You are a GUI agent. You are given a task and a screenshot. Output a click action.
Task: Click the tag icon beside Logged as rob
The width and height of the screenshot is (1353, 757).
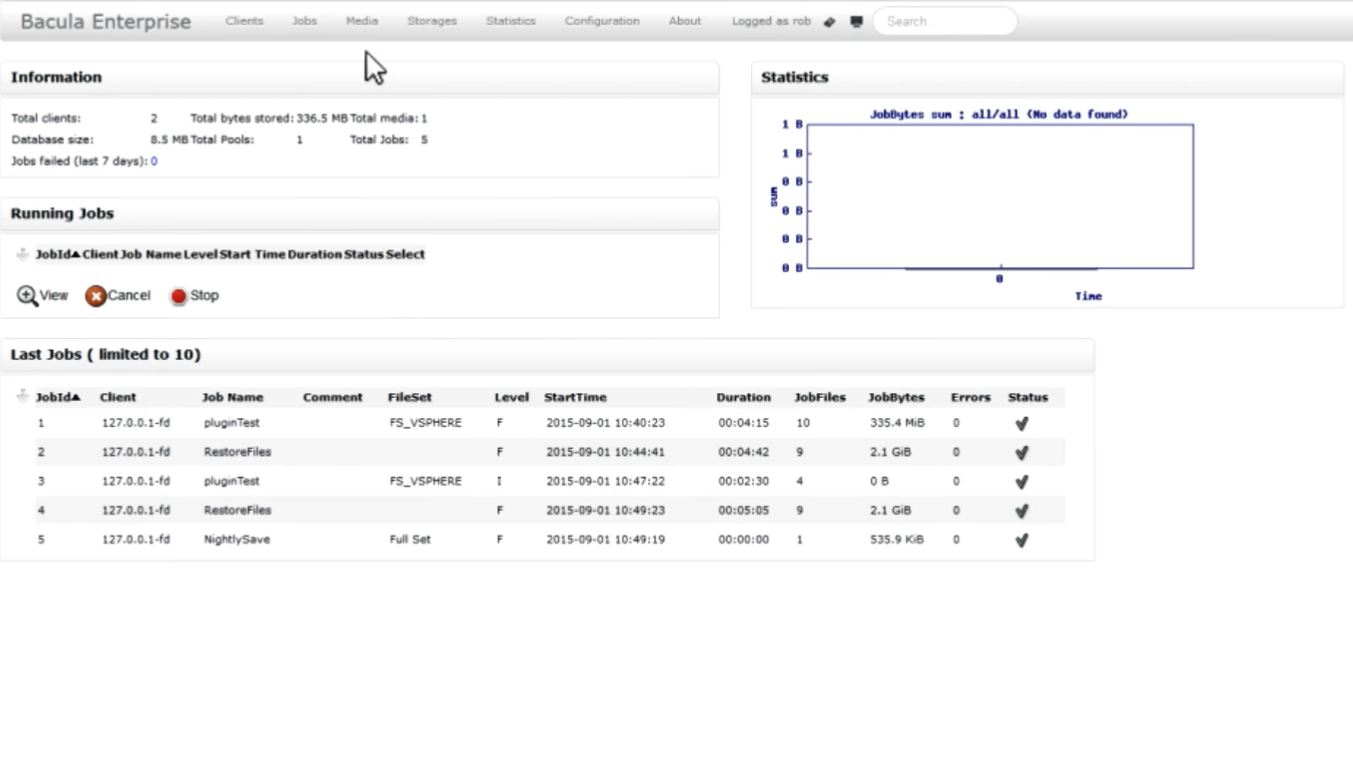[x=829, y=22]
